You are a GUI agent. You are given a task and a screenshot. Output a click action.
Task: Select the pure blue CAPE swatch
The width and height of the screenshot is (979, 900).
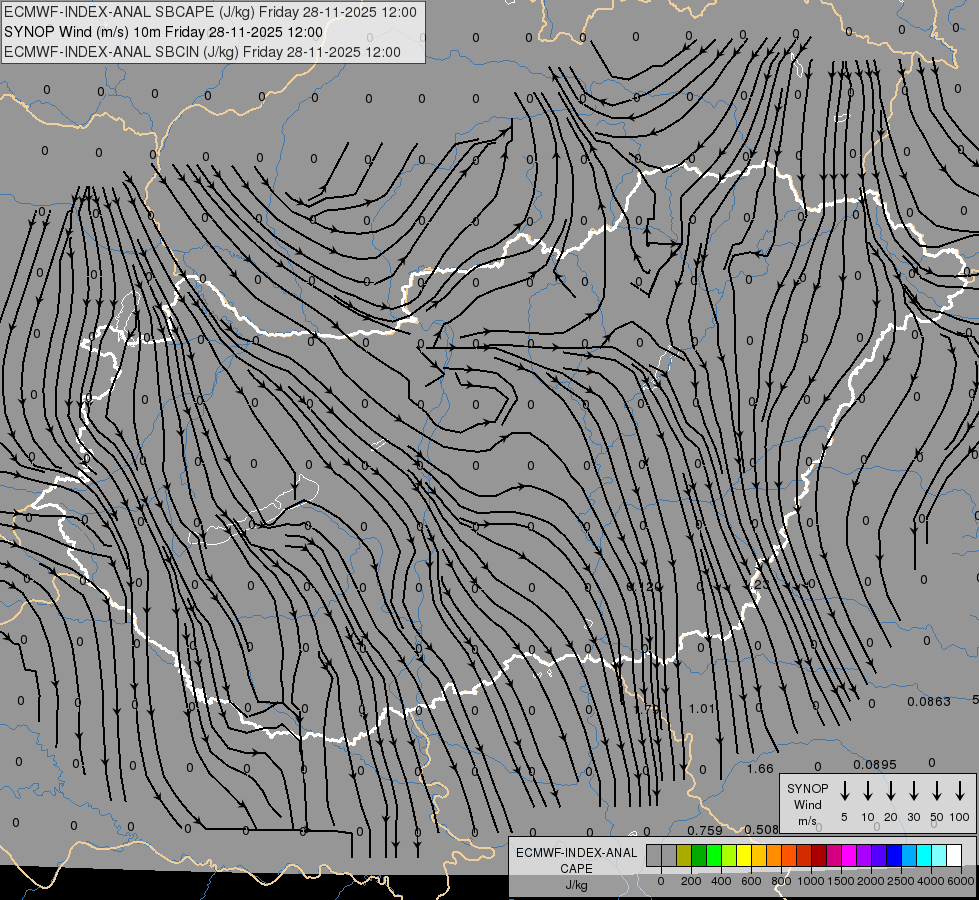[894, 855]
